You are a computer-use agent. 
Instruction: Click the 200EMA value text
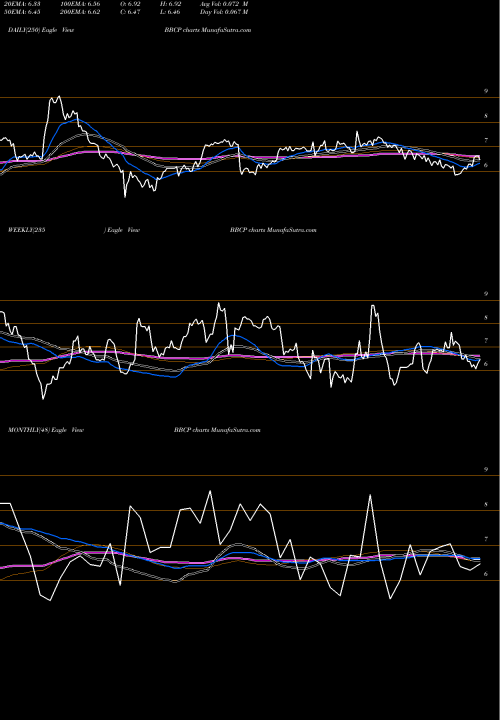pos(80,12)
